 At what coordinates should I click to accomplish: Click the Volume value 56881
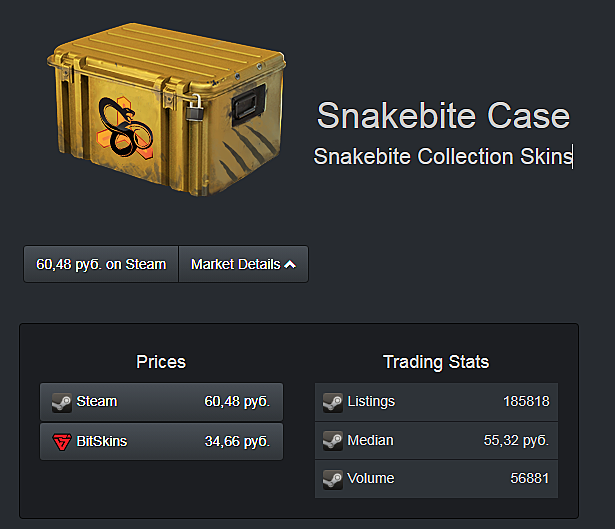point(530,479)
